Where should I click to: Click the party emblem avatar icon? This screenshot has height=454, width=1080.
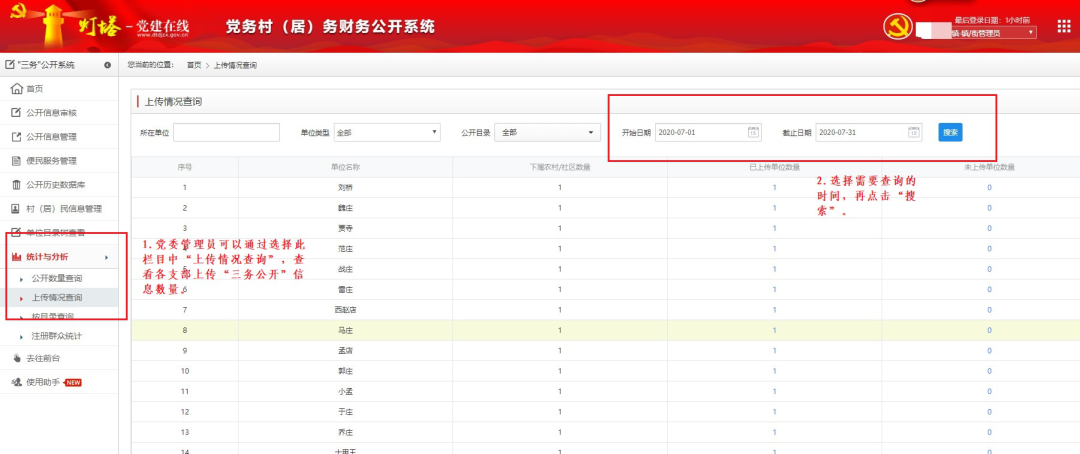coord(898,27)
